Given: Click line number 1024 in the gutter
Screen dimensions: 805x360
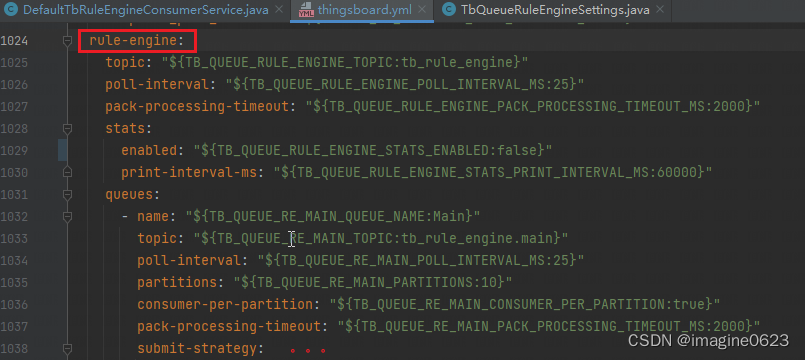Looking at the screenshot, I should click(14, 41).
